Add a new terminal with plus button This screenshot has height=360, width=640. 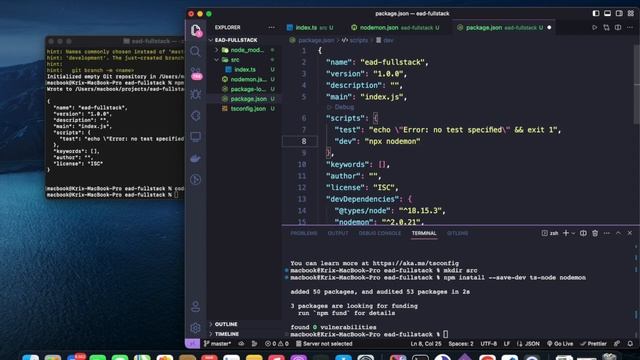566,233
